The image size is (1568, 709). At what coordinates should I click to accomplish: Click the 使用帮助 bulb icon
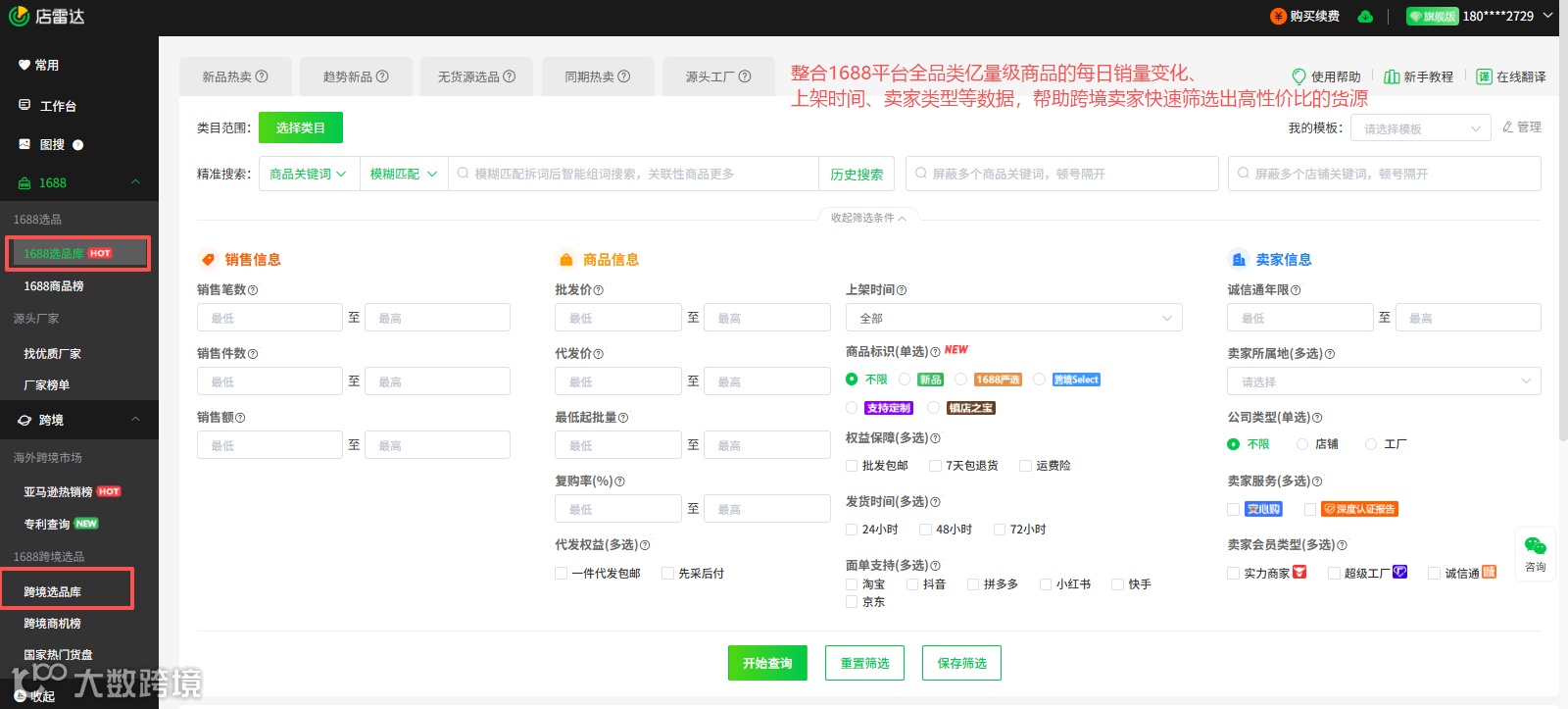coord(1299,76)
